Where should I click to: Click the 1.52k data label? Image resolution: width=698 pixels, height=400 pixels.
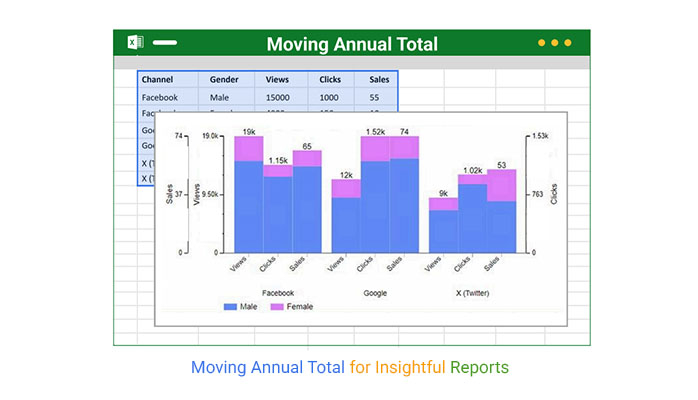tap(375, 132)
